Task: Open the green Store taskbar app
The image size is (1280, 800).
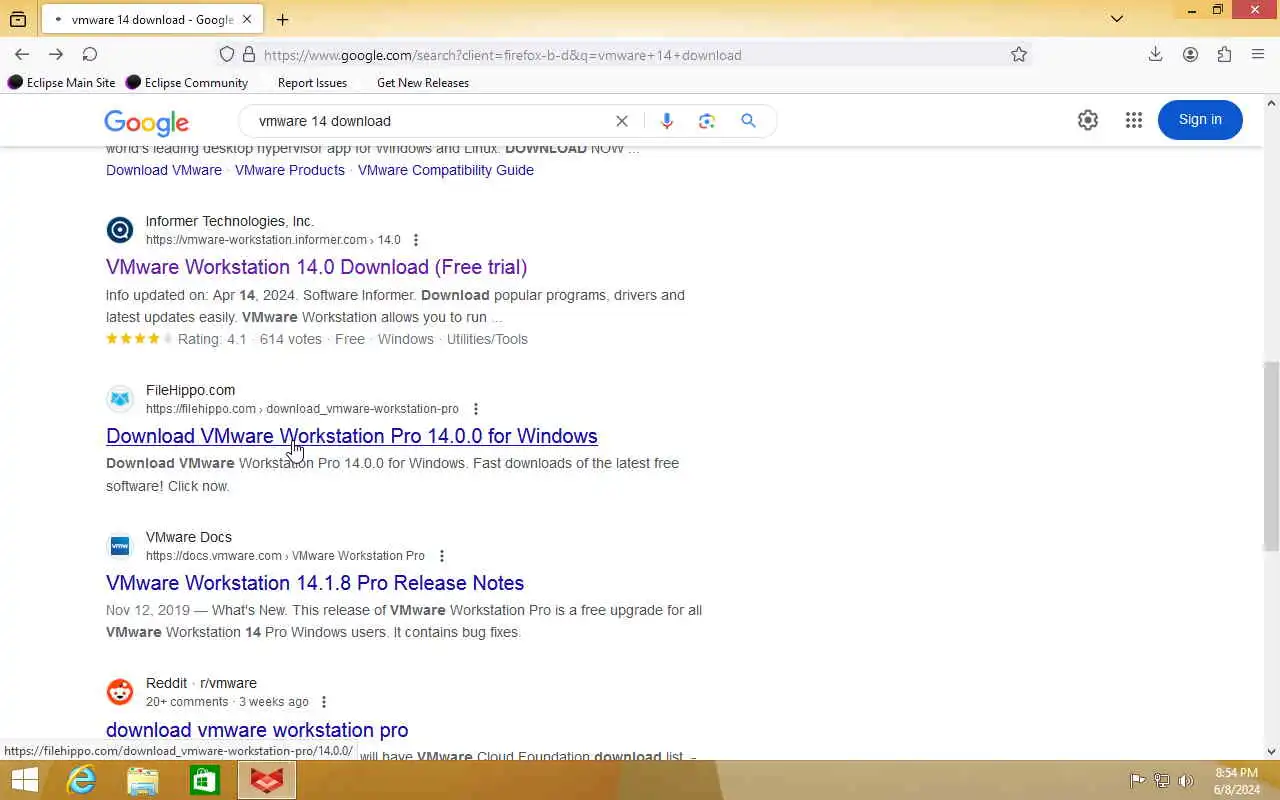Action: coord(205,780)
